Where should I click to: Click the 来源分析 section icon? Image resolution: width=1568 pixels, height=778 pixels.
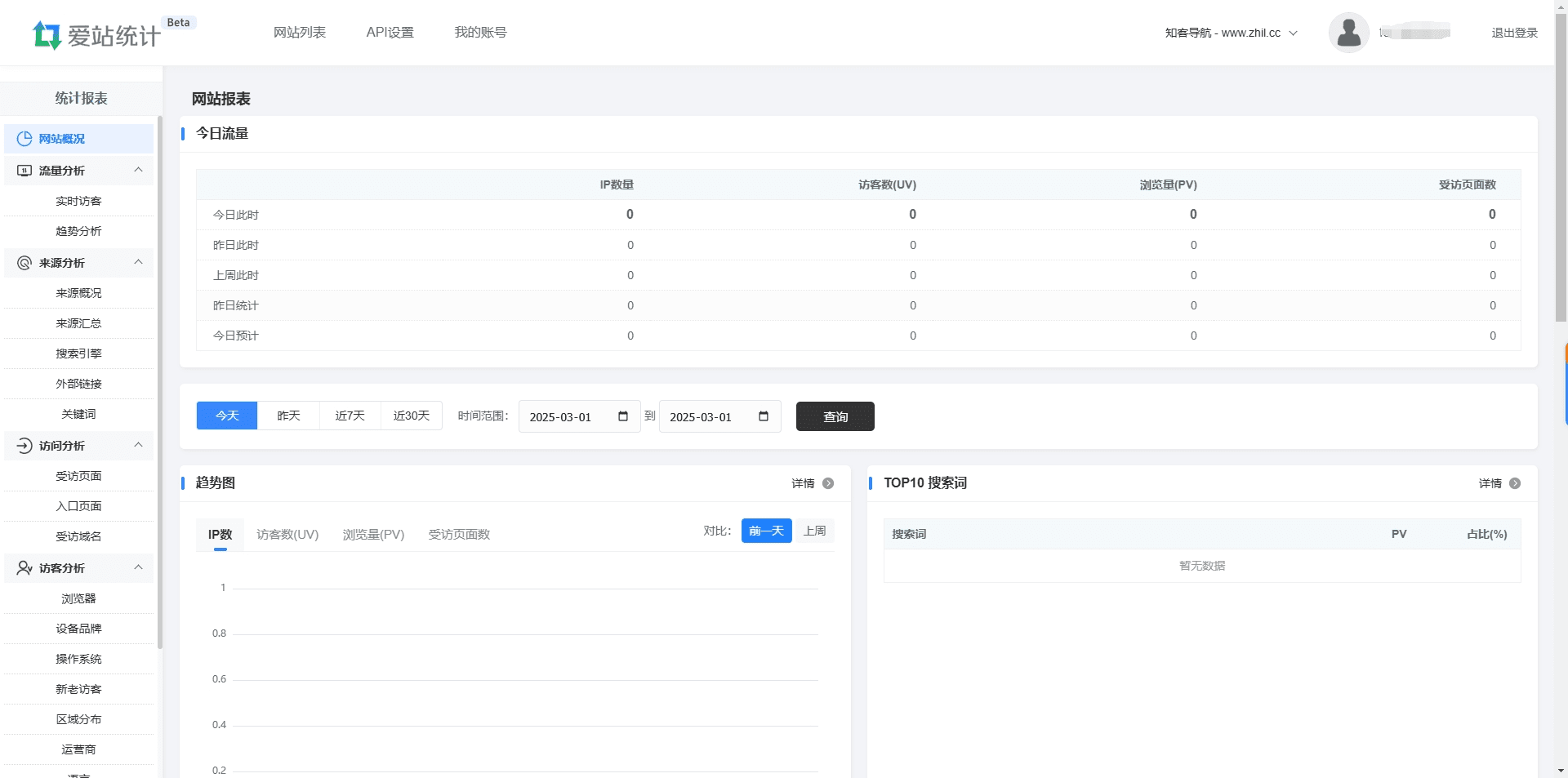24,263
